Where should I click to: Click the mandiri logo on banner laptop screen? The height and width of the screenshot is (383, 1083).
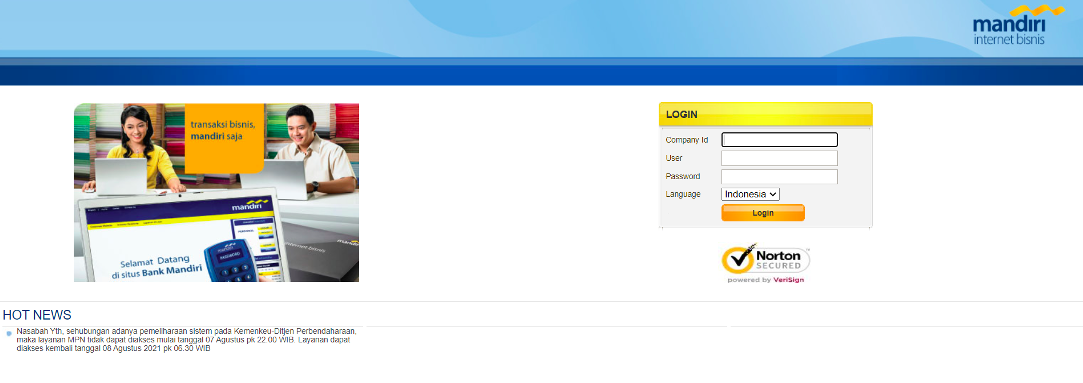pyautogui.click(x=247, y=206)
